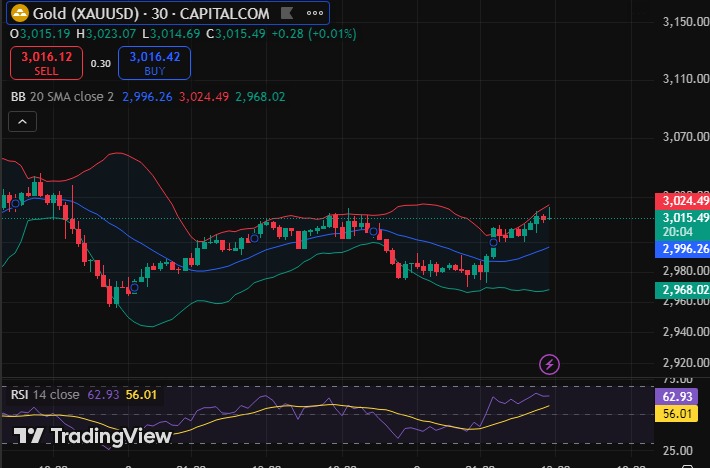
Task: Click the BB basis value 2,996.26 in legend
Action: coord(147,97)
